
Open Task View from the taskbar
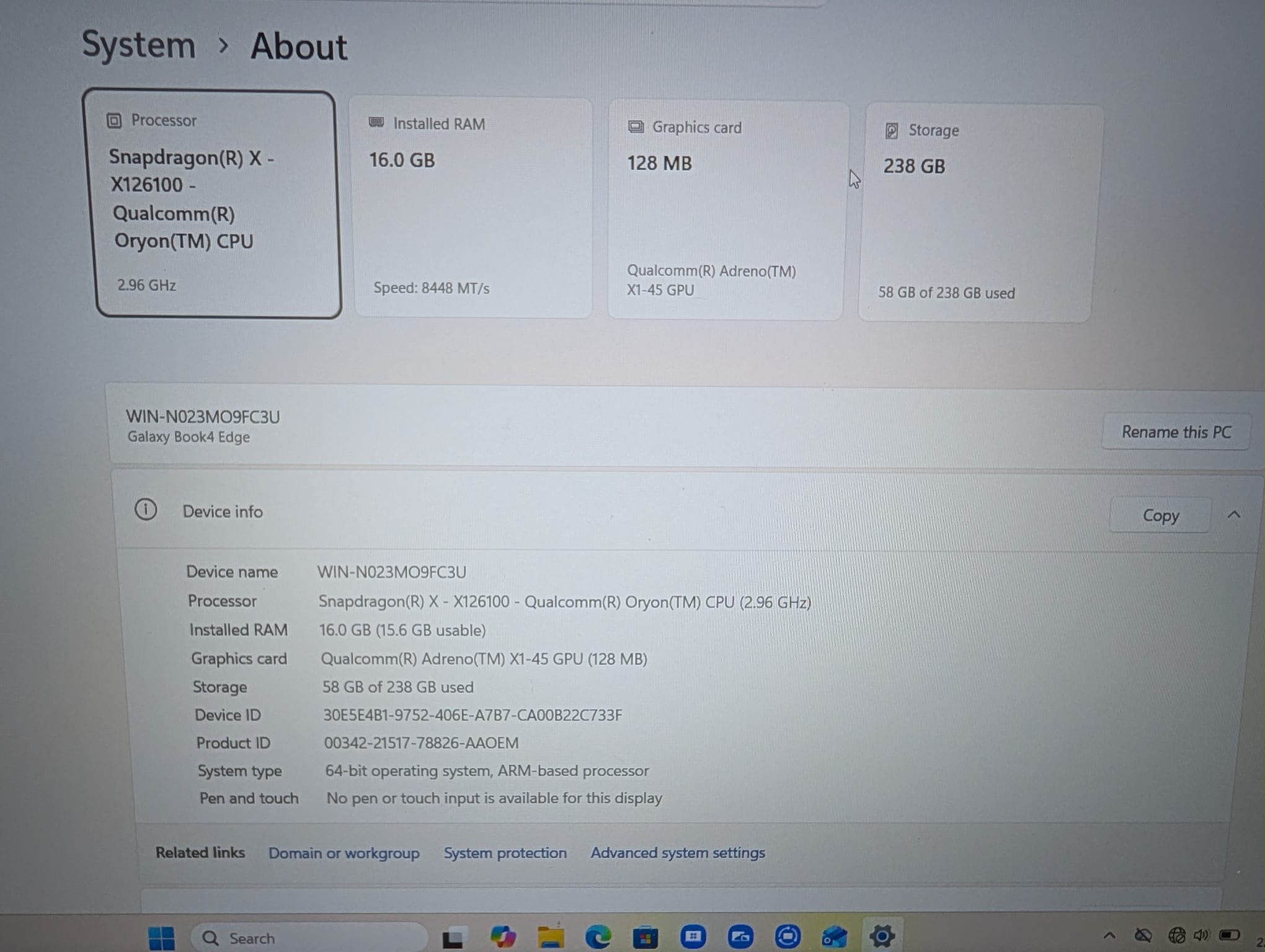453,938
